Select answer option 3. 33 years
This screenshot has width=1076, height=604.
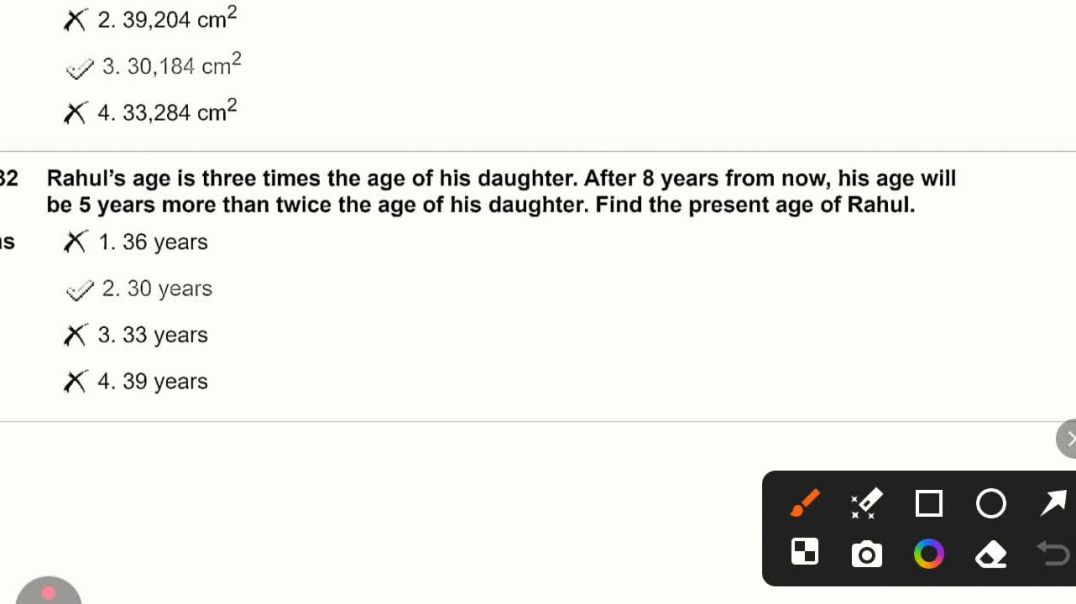pyautogui.click(x=152, y=335)
